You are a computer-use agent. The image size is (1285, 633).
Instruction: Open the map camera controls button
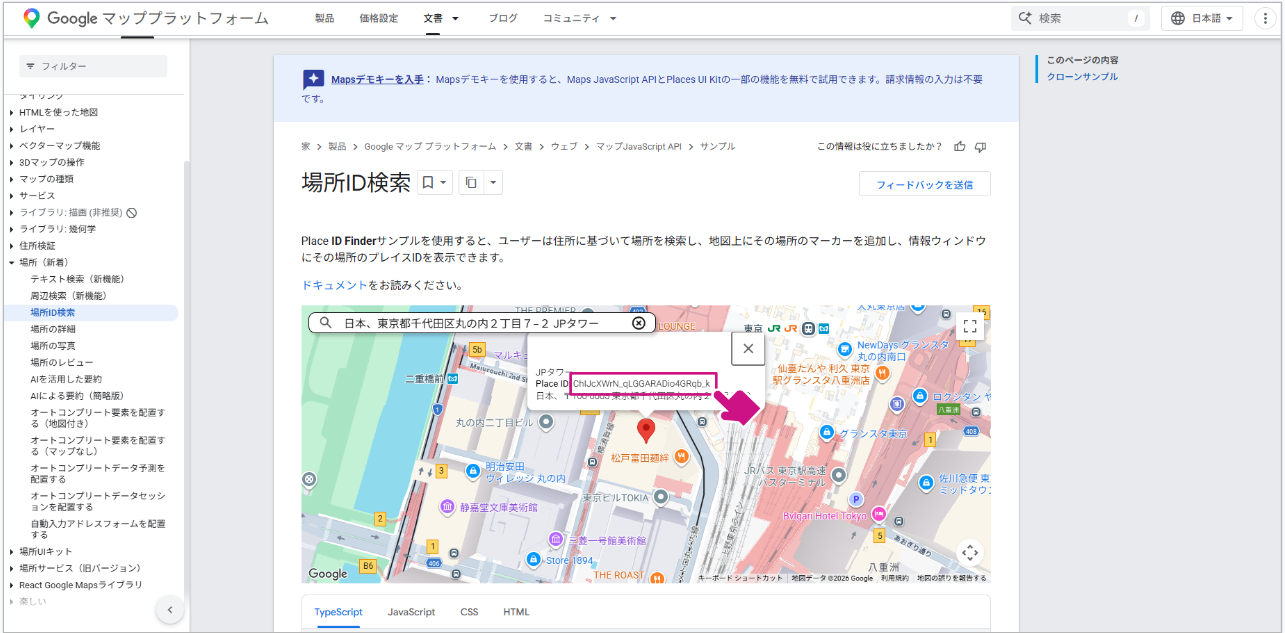pos(968,553)
